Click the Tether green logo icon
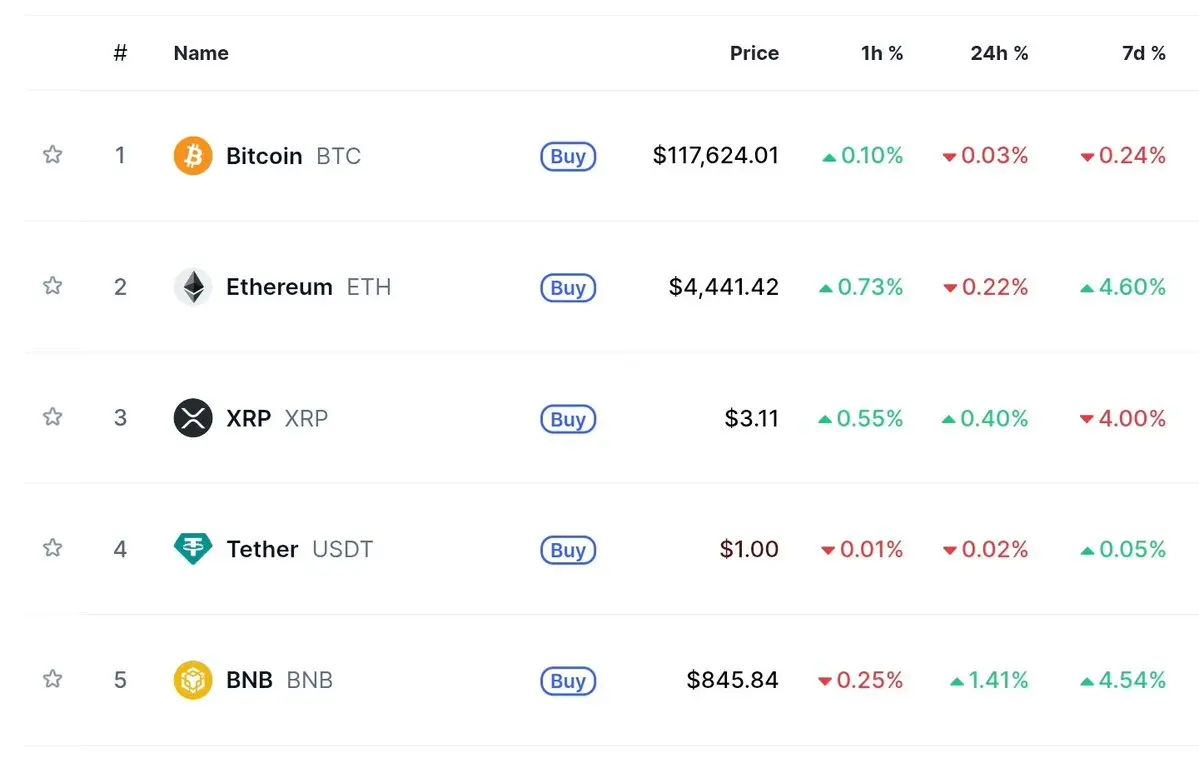The width and height of the screenshot is (1199, 773). 193,548
